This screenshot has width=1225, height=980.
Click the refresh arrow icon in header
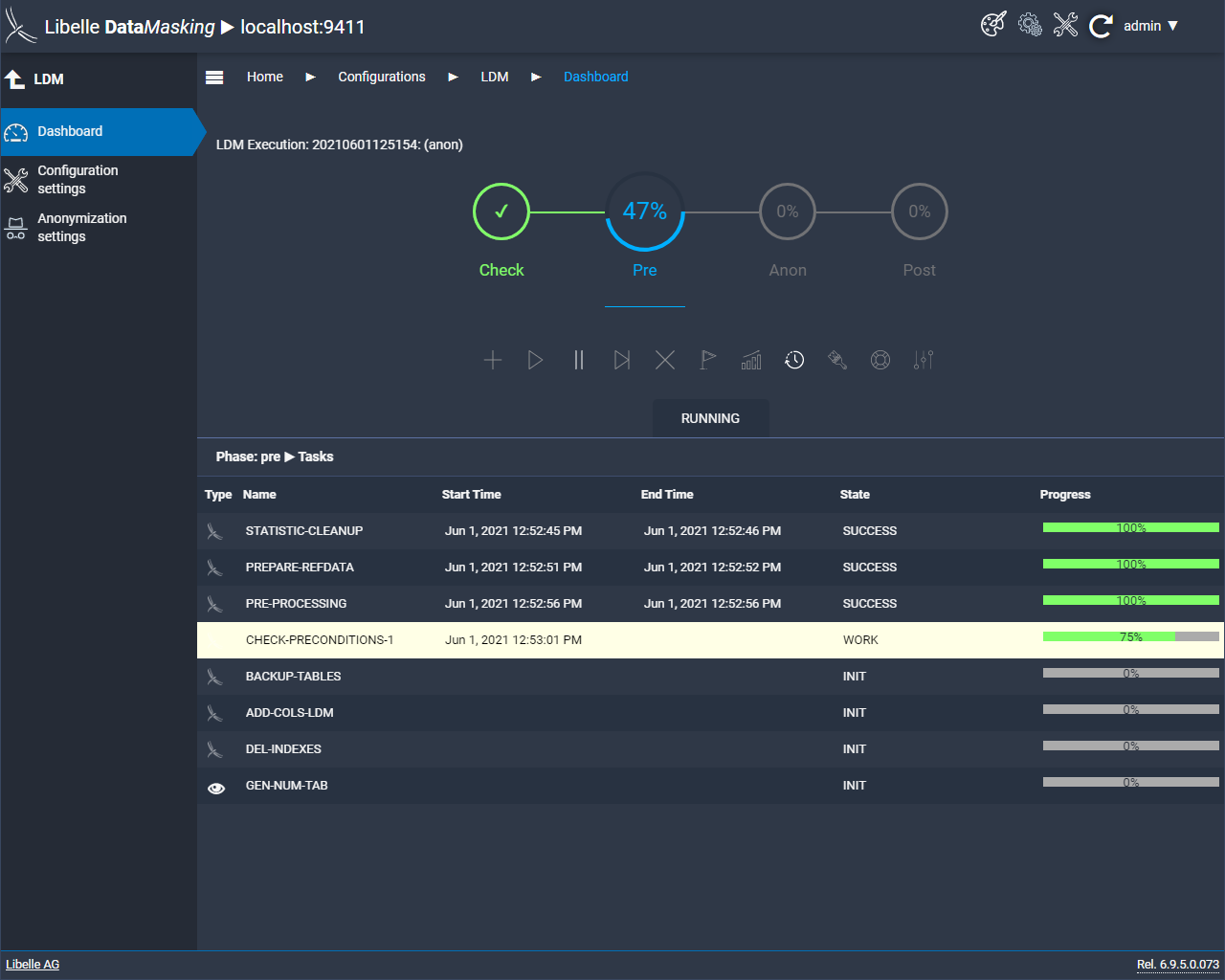click(1101, 26)
